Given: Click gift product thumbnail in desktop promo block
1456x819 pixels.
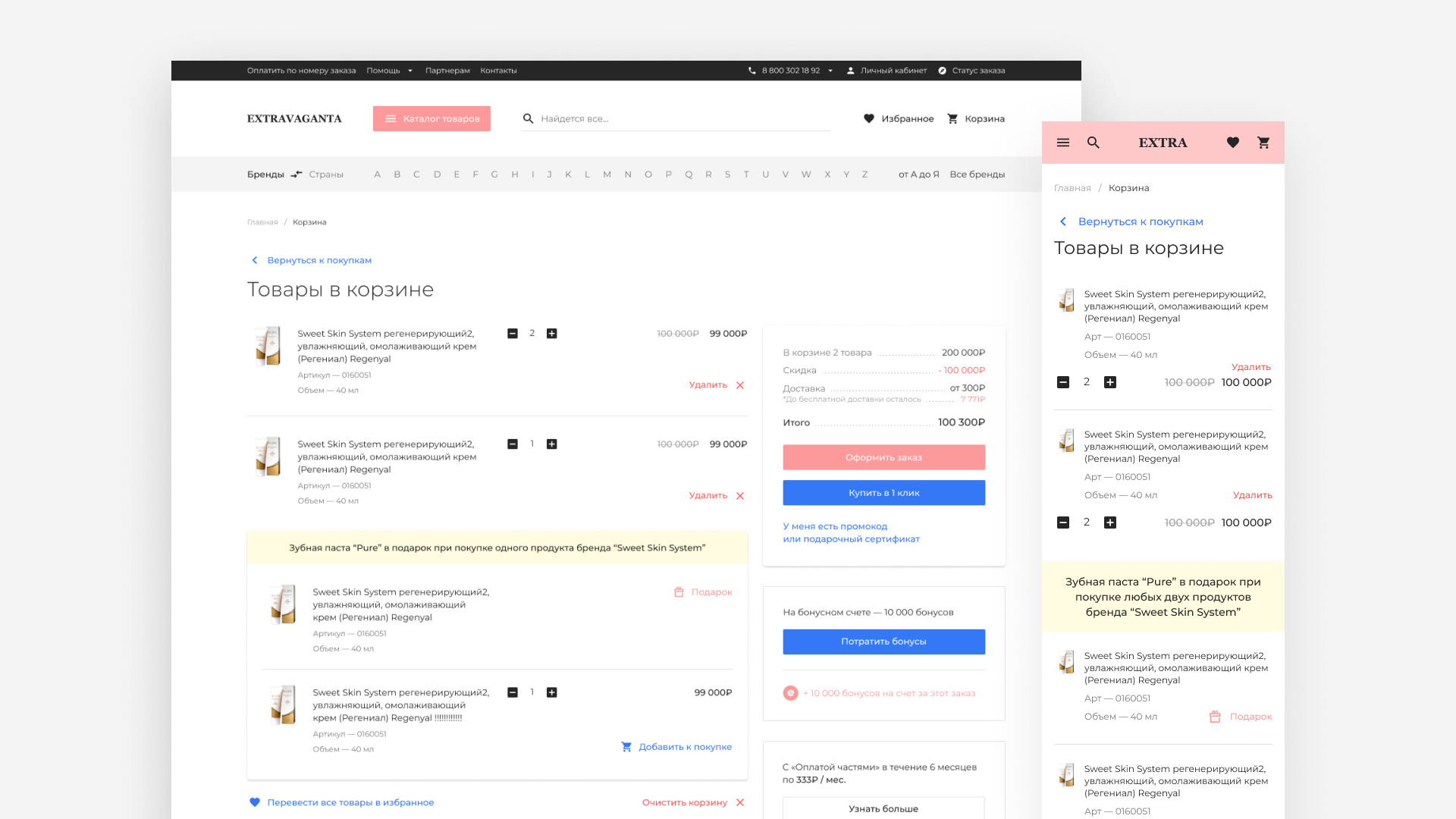Looking at the screenshot, I should coord(283,604).
